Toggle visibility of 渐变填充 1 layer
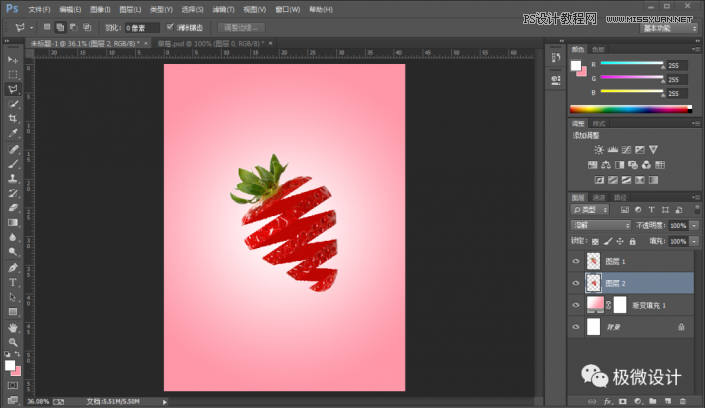Screen dimensions: 705x408 pos(575,304)
